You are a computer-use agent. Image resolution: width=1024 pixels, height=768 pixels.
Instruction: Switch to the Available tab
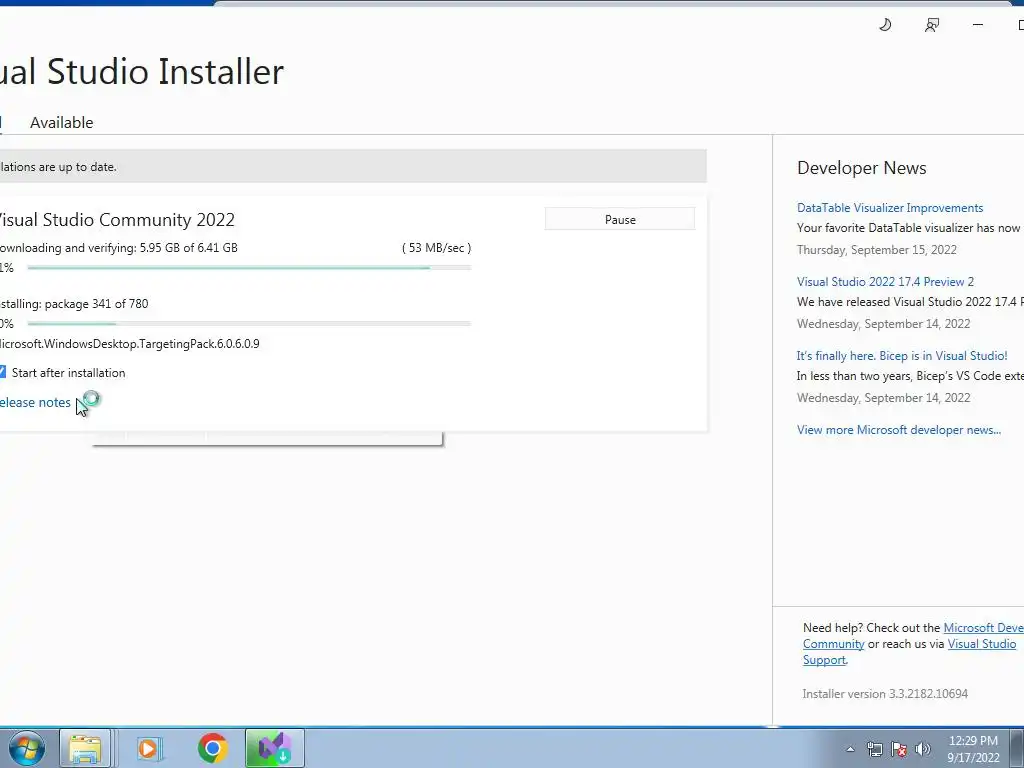click(61, 123)
